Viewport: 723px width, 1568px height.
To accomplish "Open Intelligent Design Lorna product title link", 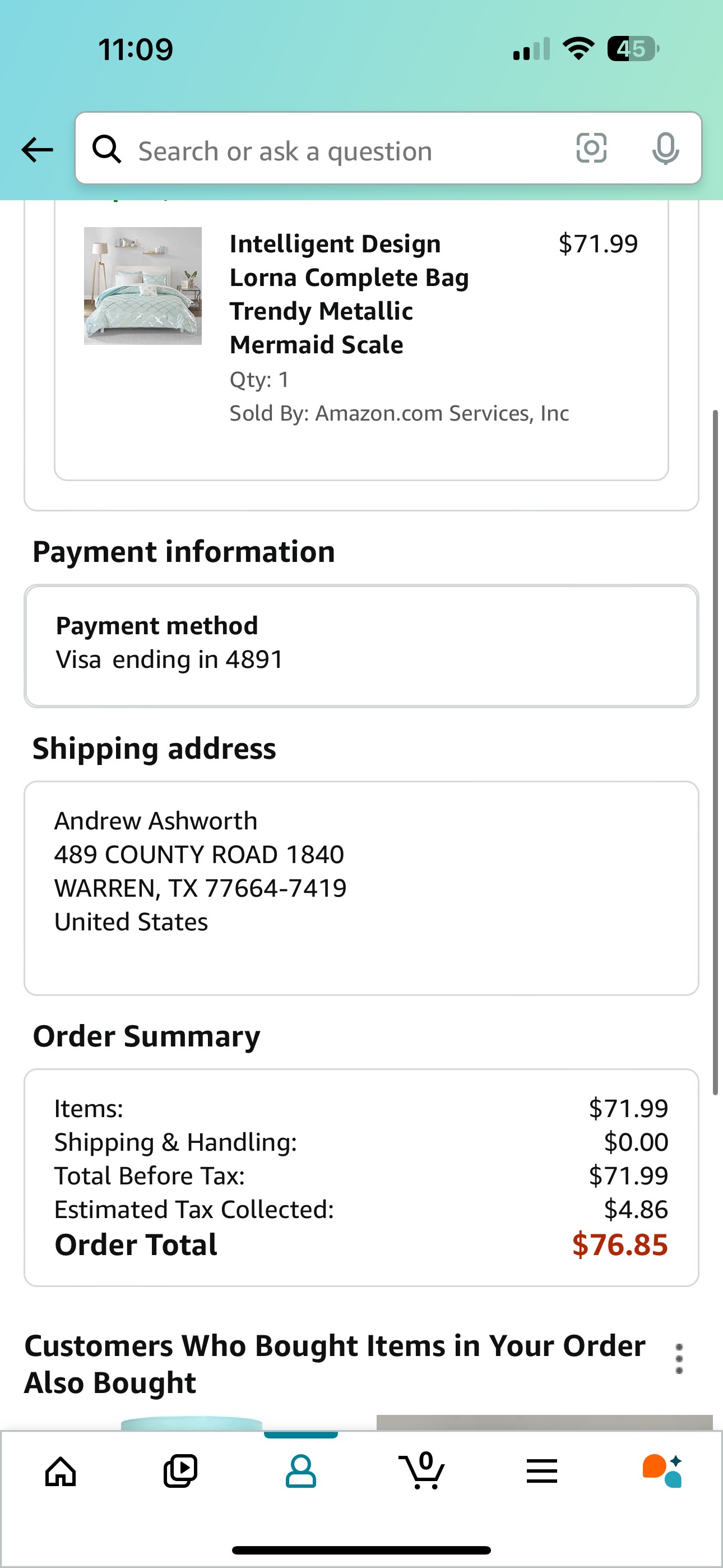I will 349,294.
